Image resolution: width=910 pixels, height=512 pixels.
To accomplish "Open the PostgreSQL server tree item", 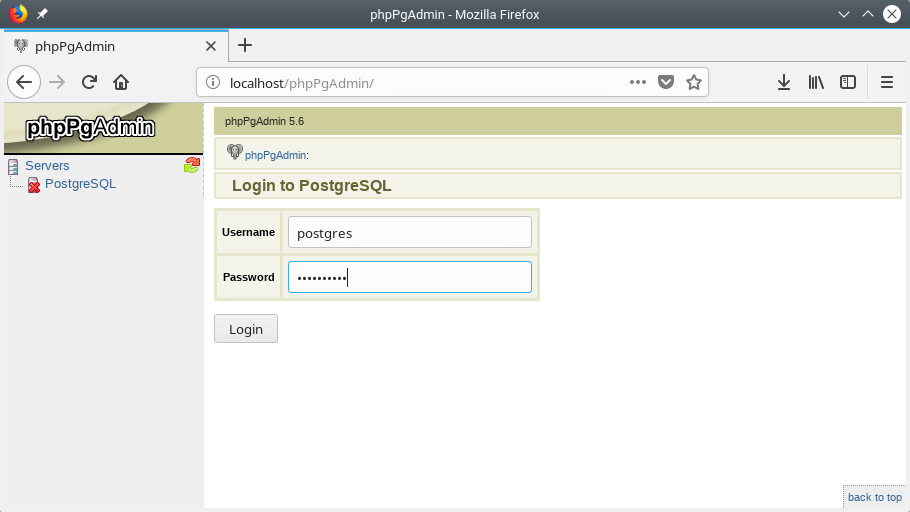I will [80, 184].
